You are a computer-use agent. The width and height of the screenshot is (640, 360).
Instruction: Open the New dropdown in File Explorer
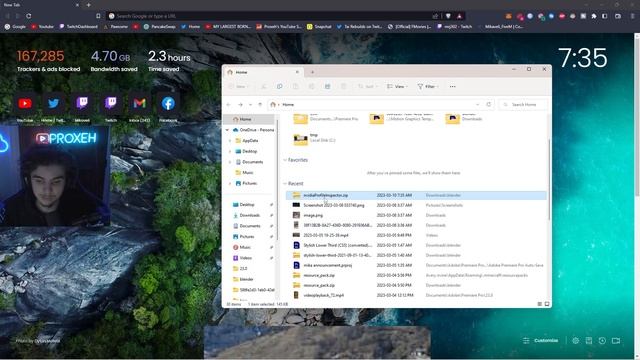(238, 87)
